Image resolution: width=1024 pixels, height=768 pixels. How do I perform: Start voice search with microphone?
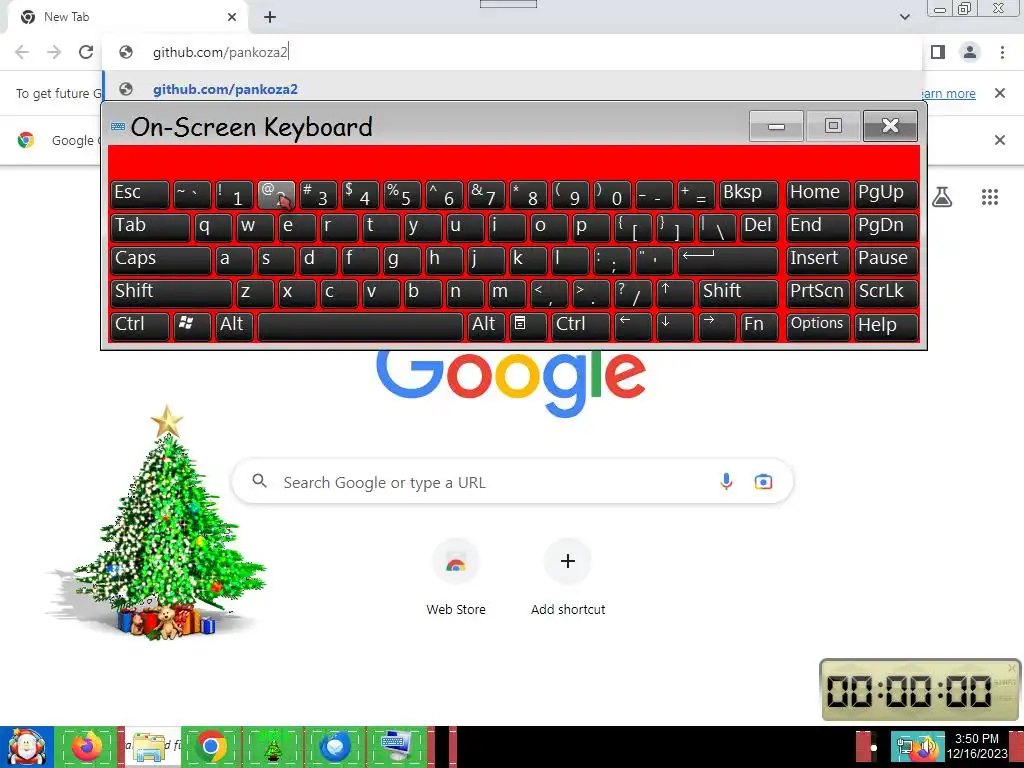[726, 482]
